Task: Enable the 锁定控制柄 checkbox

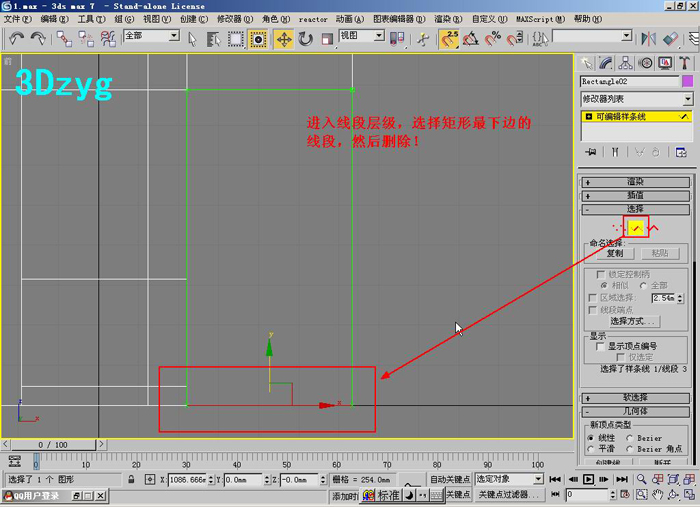Action: coord(600,274)
